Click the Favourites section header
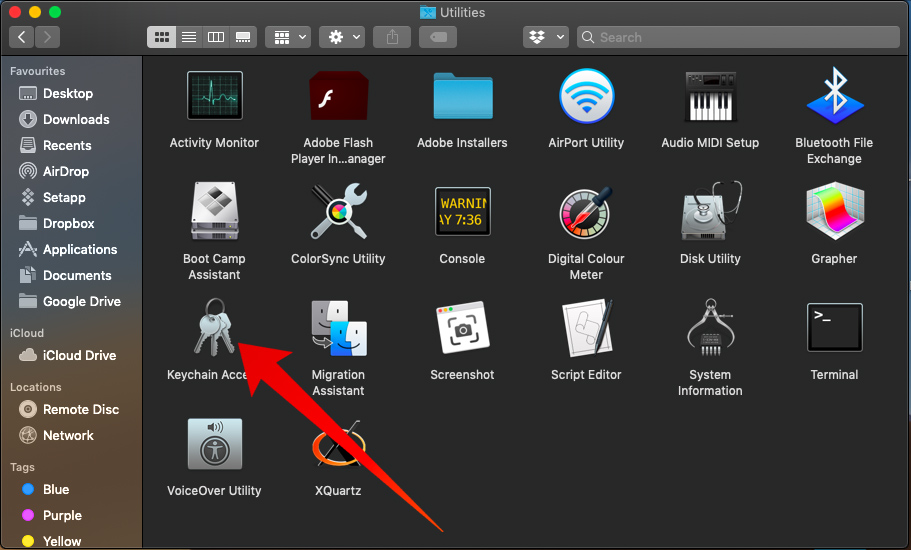Screen dimensions: 911x550 tap(37, 71)
